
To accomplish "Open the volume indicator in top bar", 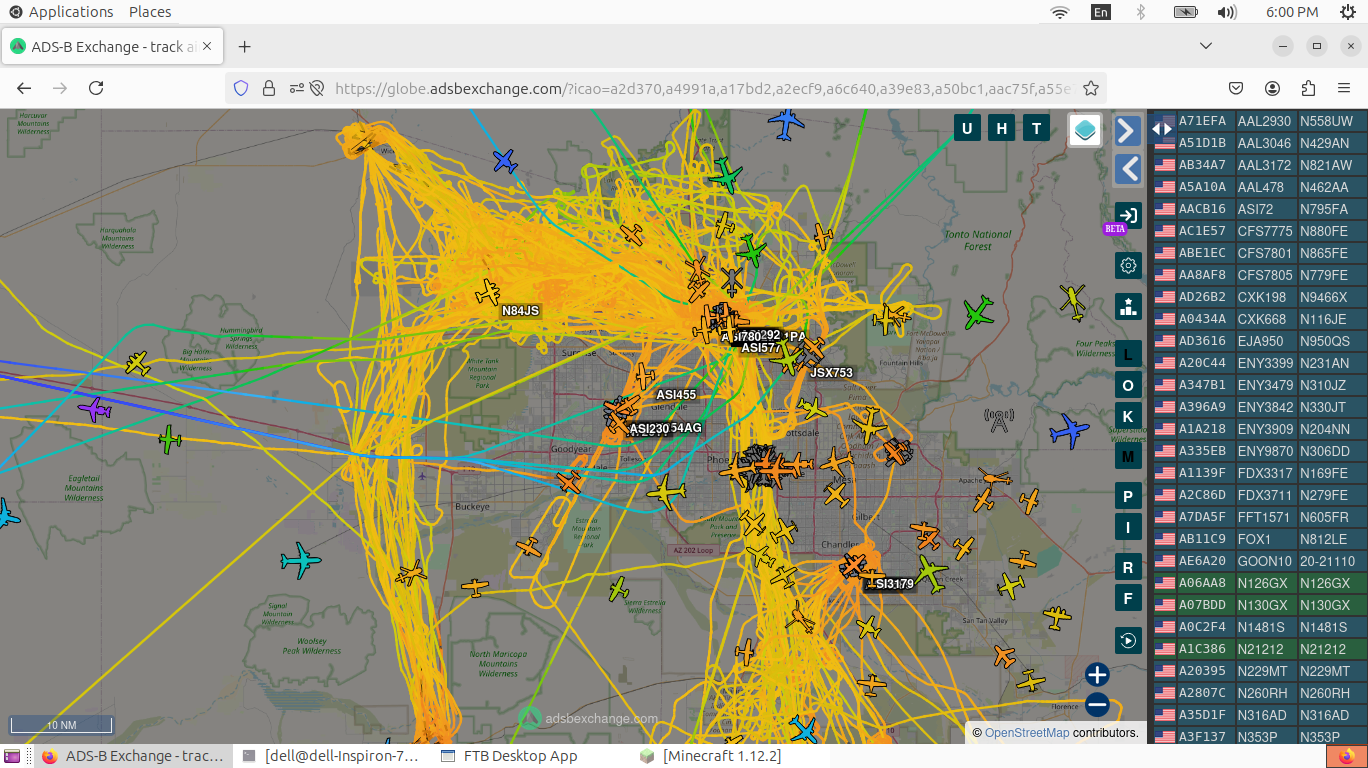I will pyautogui.click(x=1227, y=12).
